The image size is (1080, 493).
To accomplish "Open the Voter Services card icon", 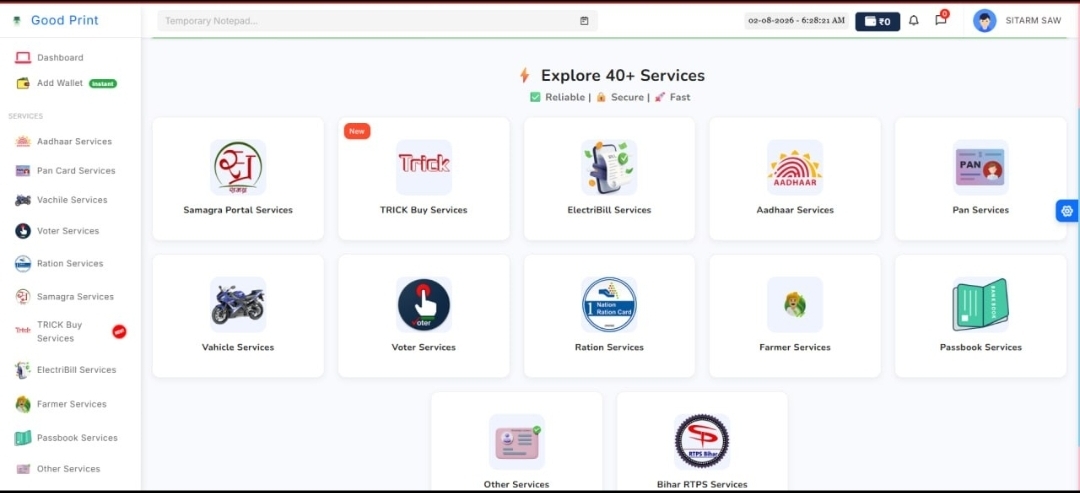I will 424,304.
